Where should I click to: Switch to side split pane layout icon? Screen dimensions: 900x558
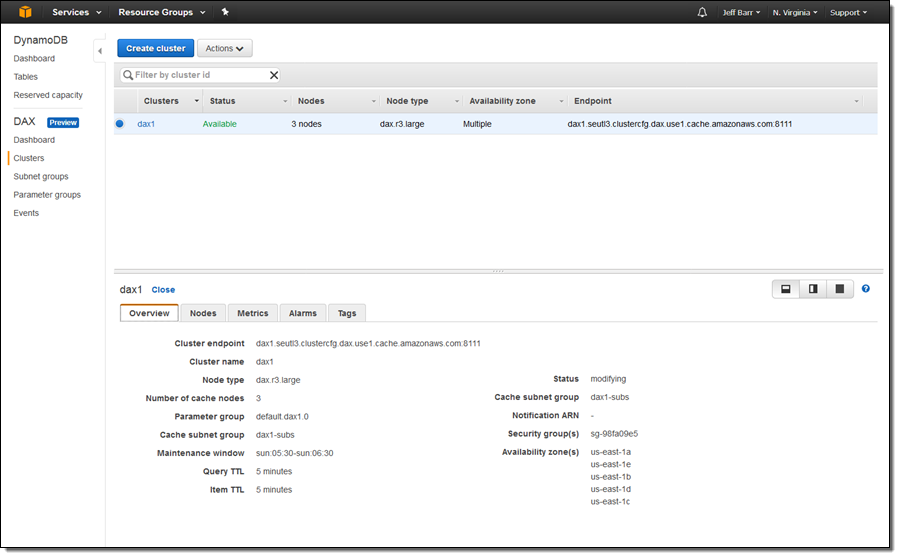coord(813,289)
